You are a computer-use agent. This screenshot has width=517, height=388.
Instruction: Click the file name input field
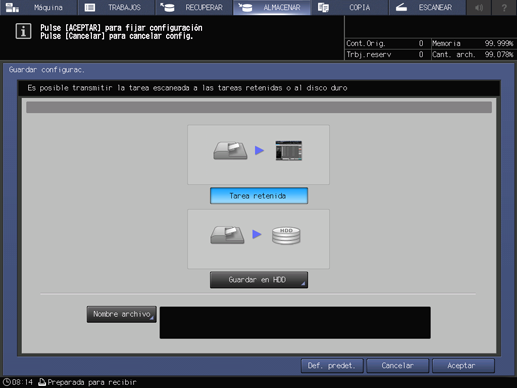click(295, 323)
